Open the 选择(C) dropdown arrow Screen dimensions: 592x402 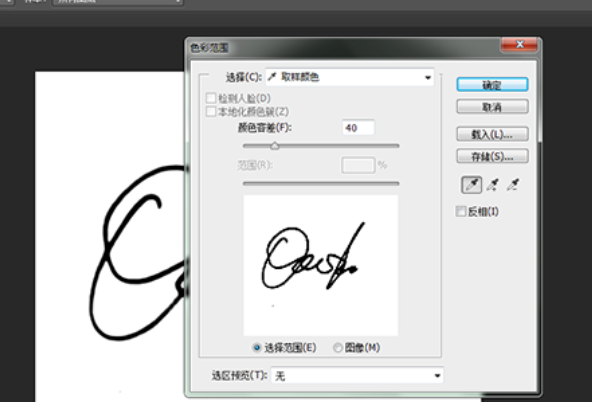coord(428,77)
